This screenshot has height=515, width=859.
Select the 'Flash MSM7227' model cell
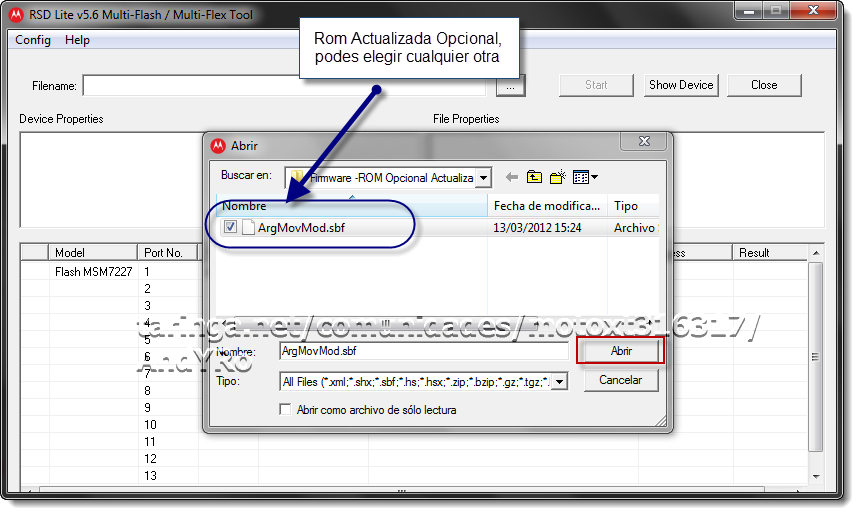click(94, 272)
